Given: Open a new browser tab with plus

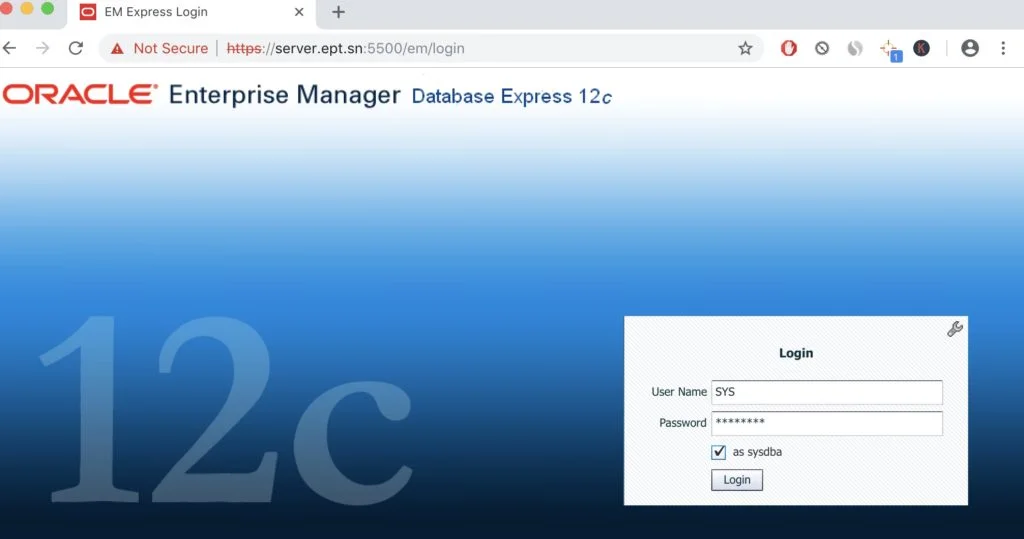Looking at the screenshot, I should click(338, 12).
